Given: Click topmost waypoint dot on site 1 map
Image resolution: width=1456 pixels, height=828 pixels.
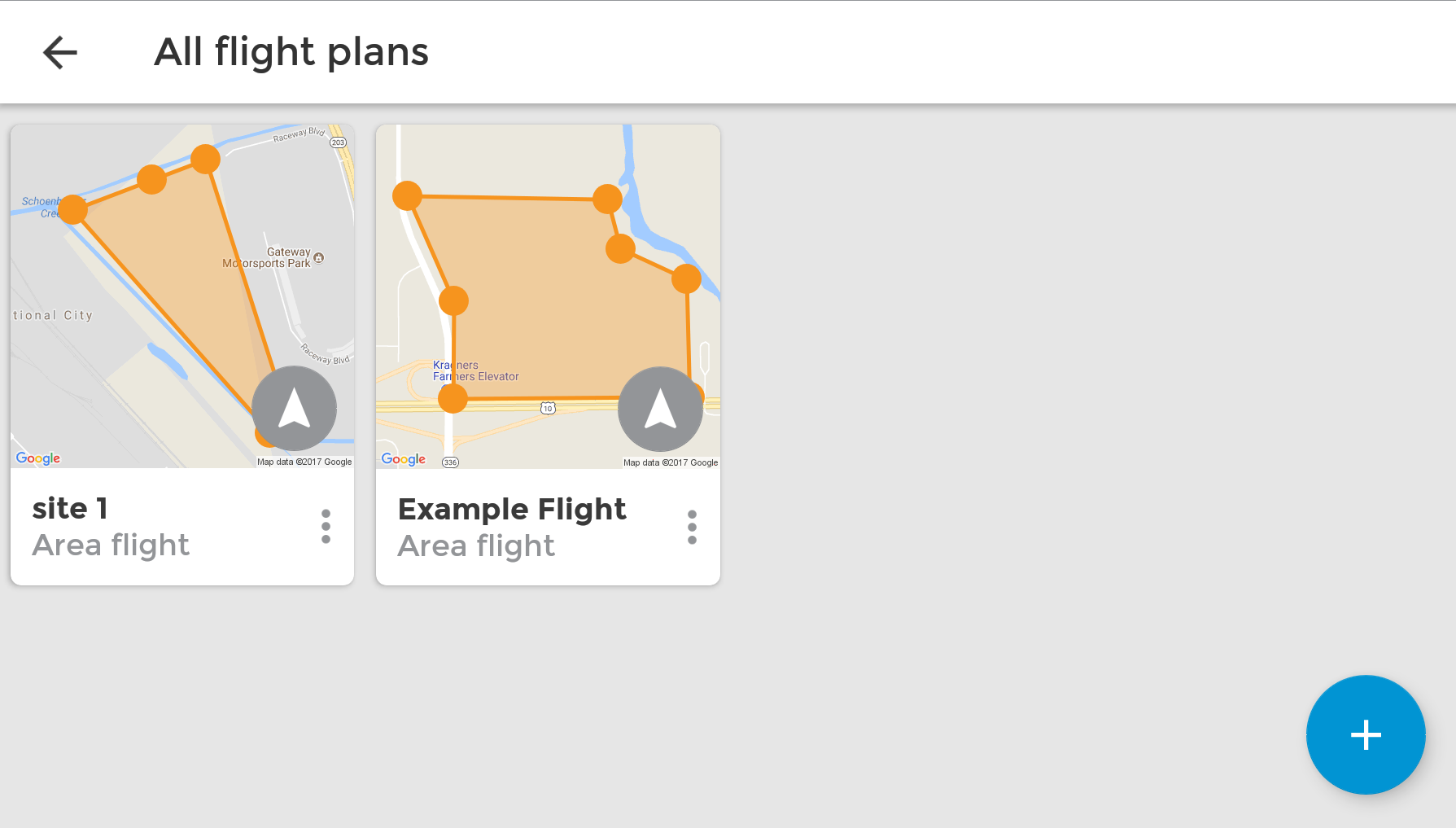Looking at the screenshot, I should (205, 159).
